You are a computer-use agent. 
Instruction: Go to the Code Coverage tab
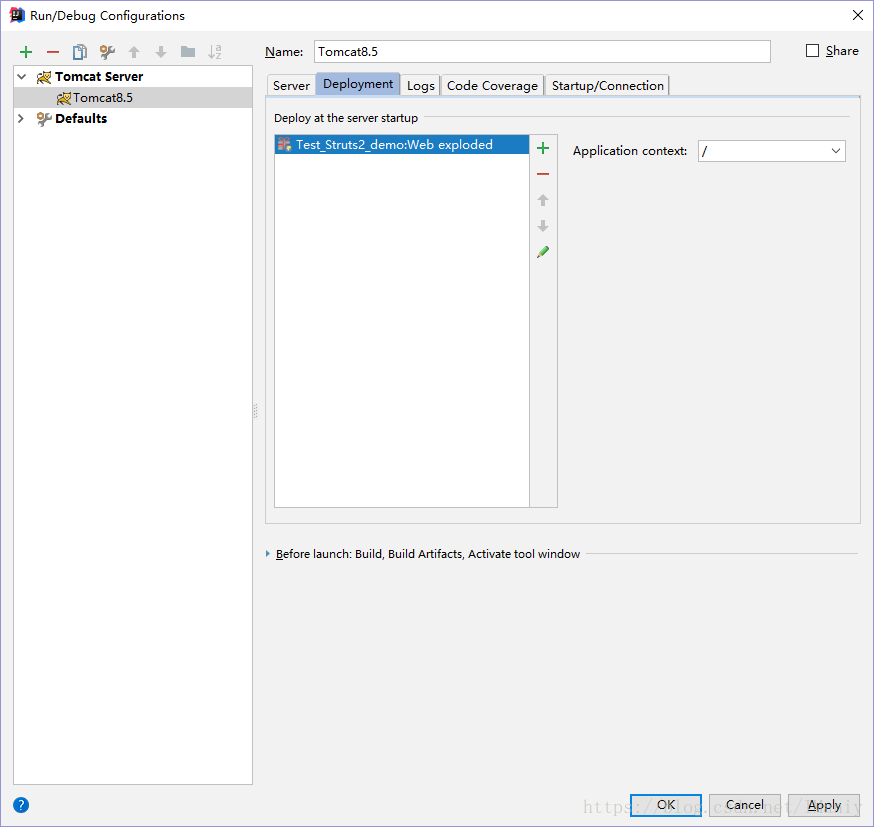tap(492, 85)
